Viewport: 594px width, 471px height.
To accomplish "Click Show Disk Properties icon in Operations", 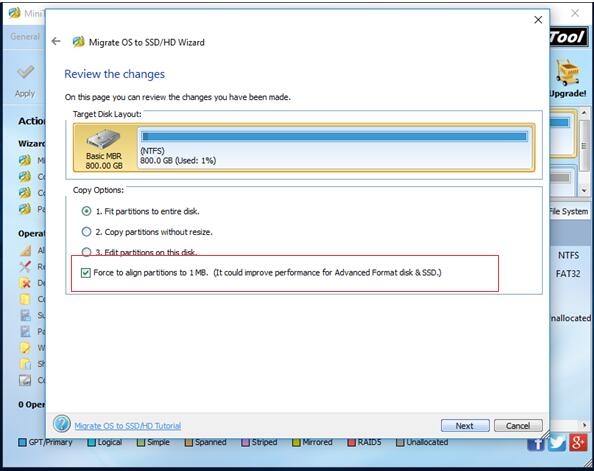I will click(x=25, y=364).
